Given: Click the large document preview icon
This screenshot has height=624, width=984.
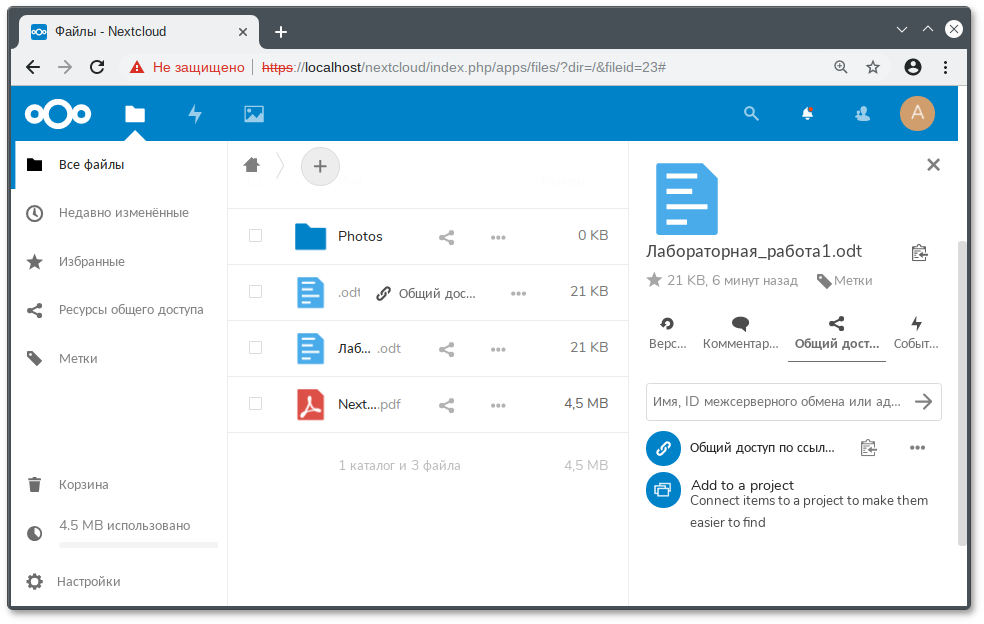Looking at the screenshot, I should (x=687, y=199).
